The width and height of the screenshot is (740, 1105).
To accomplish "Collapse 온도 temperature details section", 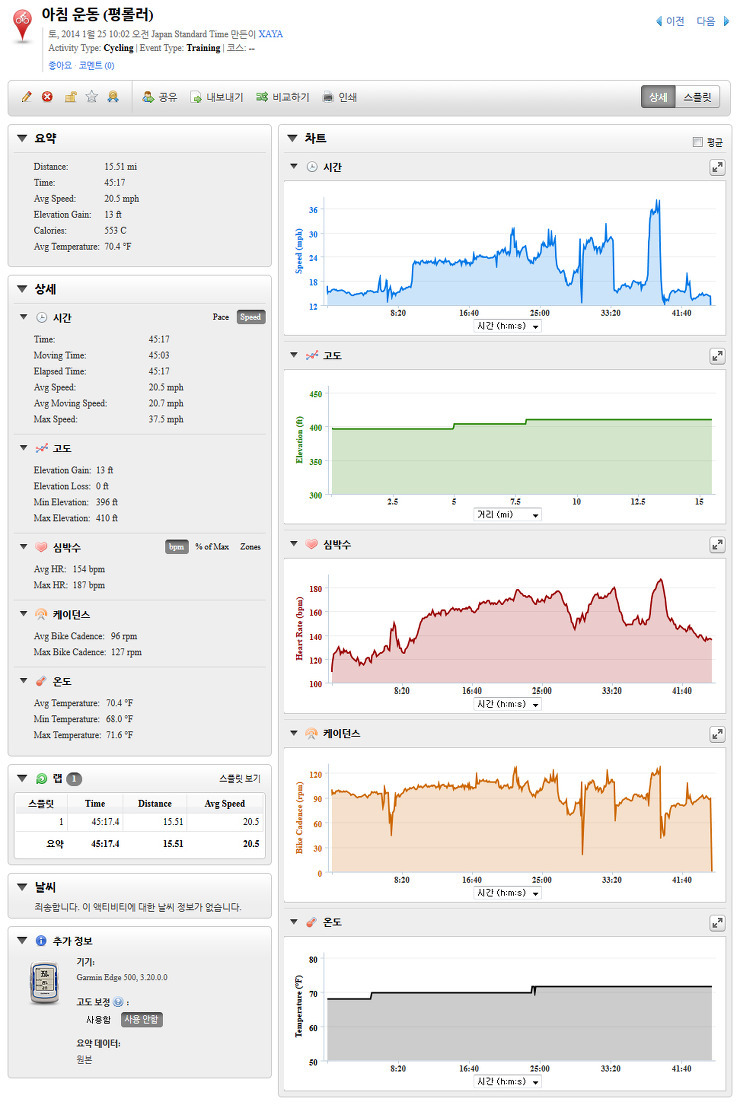I will pos(23,681).
